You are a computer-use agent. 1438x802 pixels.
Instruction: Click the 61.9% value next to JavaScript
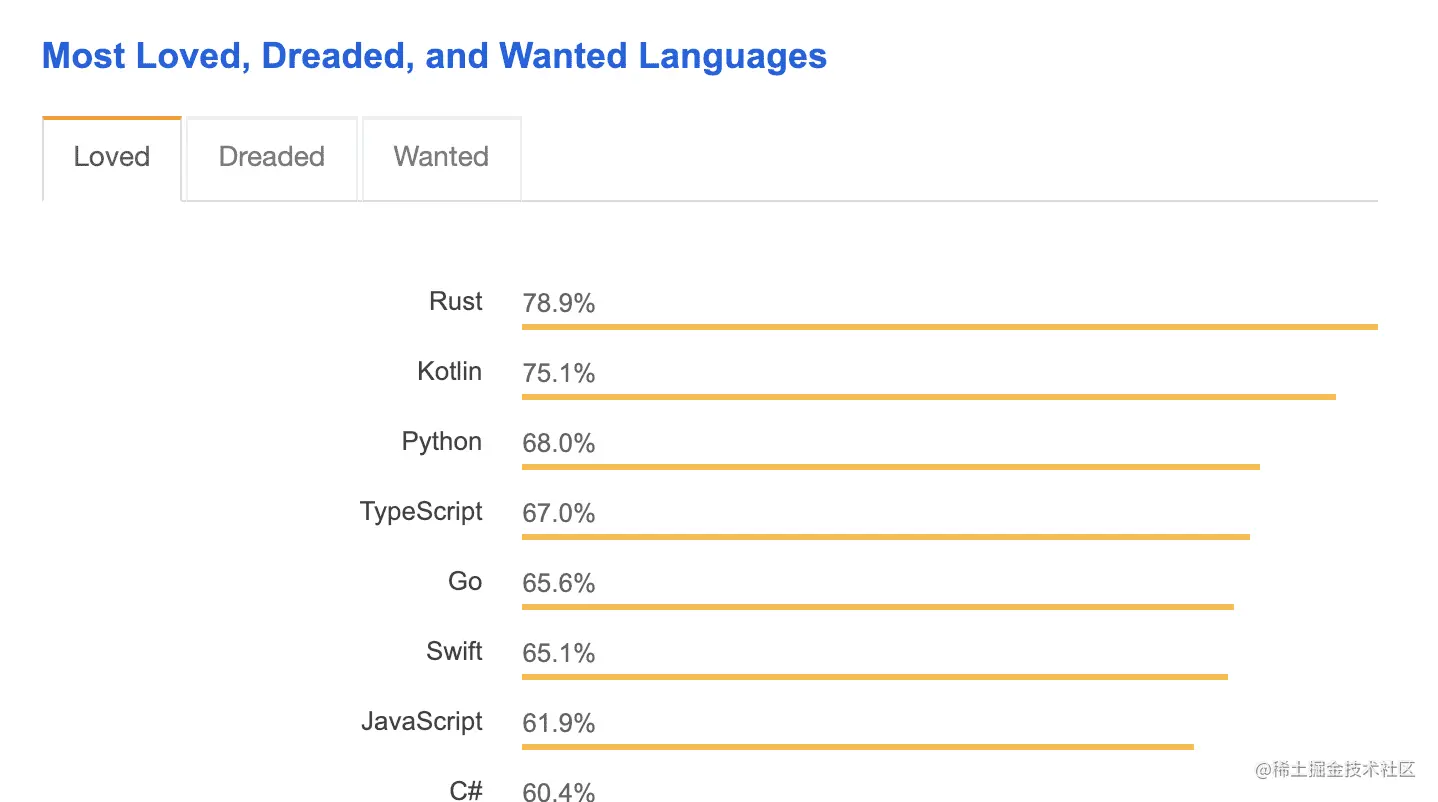(x=558, y=723)
